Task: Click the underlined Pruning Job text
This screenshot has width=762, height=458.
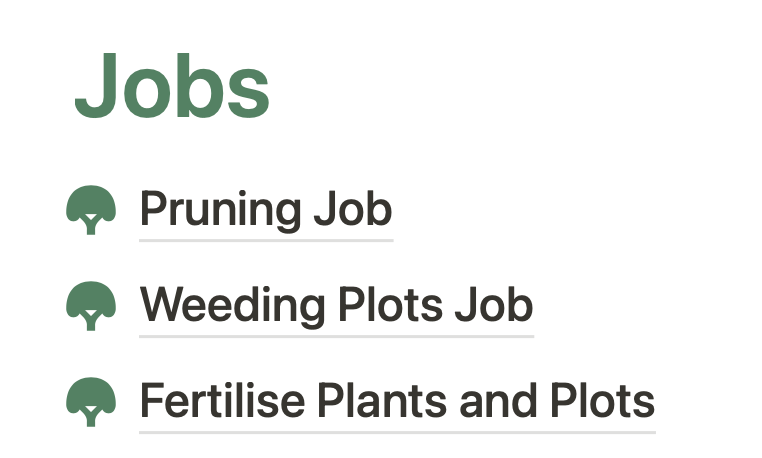Action: [265, 210]
